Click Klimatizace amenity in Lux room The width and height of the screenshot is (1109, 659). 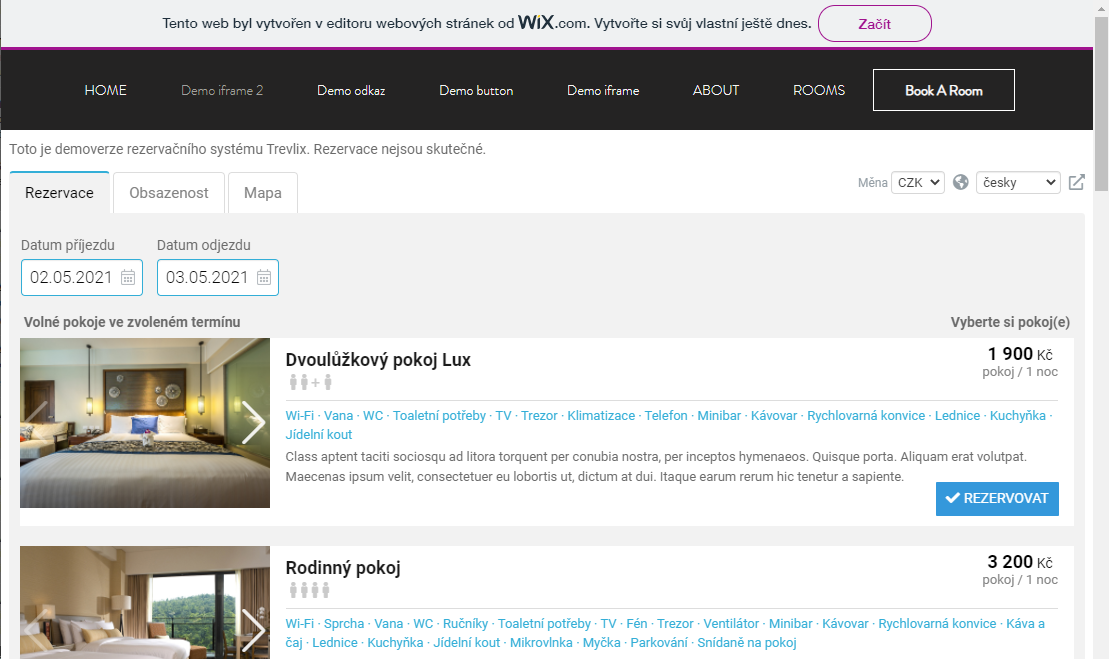[601, 416]
